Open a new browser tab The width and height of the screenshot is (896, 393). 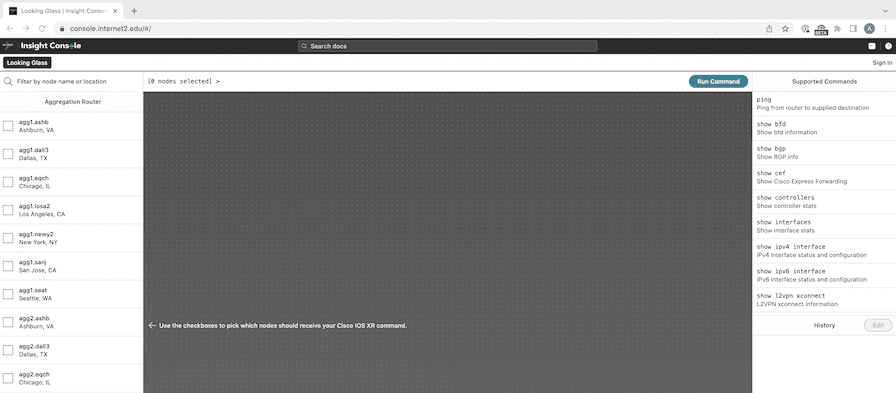[134, 11]
